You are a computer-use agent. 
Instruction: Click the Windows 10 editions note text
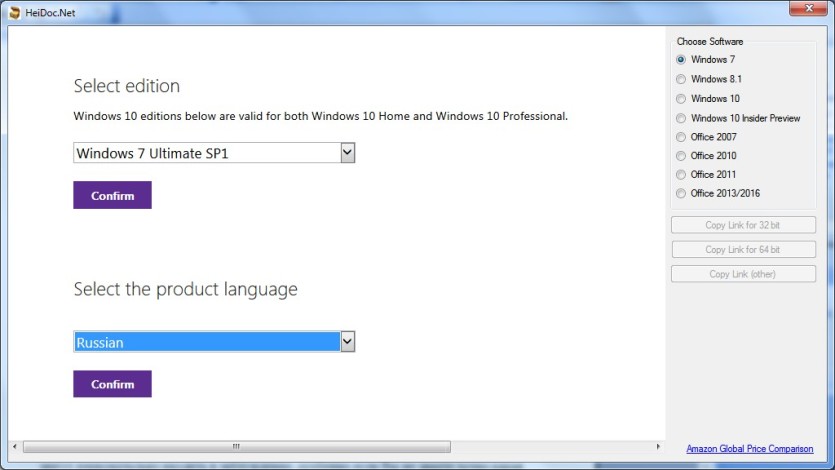point(321,116)
